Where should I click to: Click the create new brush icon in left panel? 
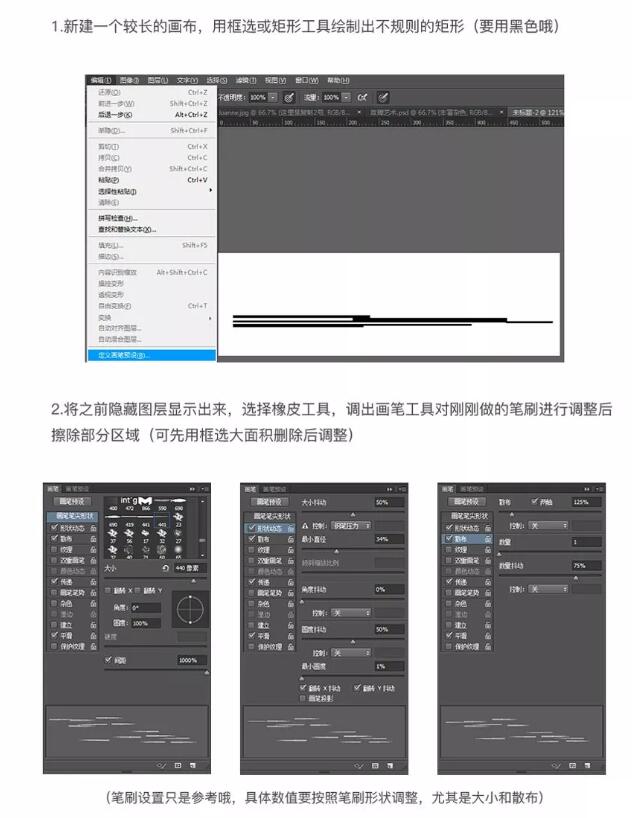click(x=193, y=765)
